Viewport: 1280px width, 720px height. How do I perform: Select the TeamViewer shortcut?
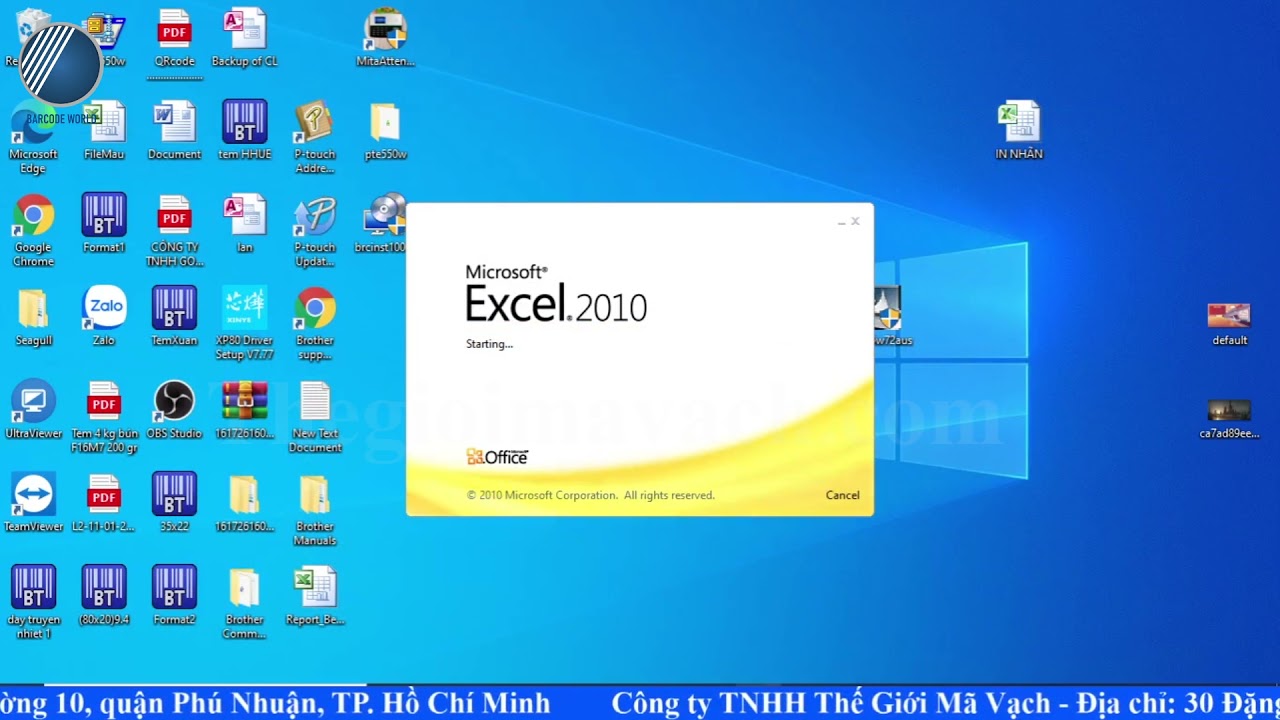33,504
